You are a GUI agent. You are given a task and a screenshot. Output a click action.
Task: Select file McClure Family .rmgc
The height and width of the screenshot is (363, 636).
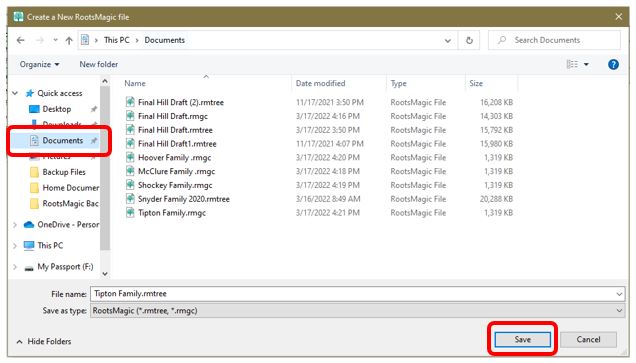click(x=176, y=172)
